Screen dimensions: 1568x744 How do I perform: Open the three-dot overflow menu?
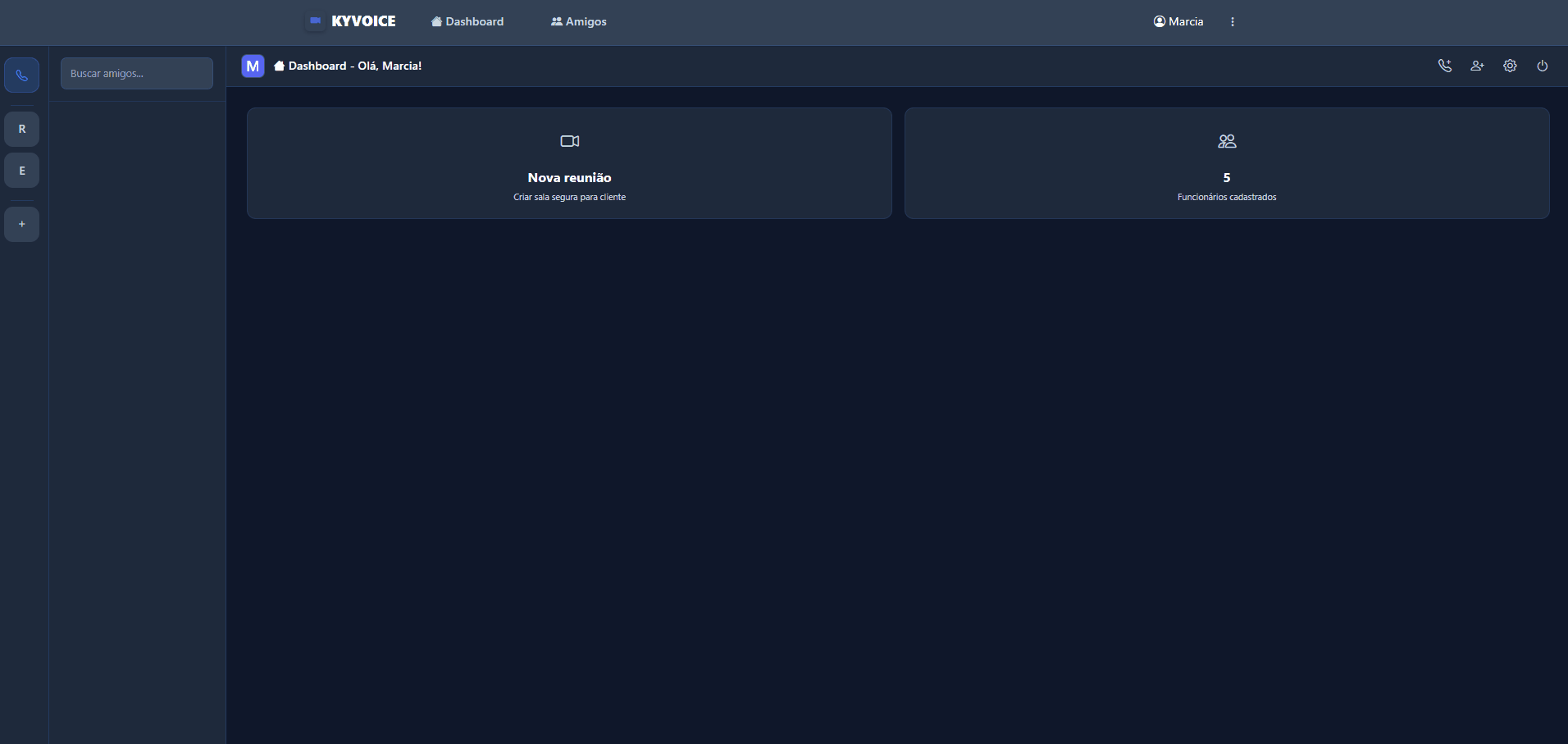click(1233, 21)
